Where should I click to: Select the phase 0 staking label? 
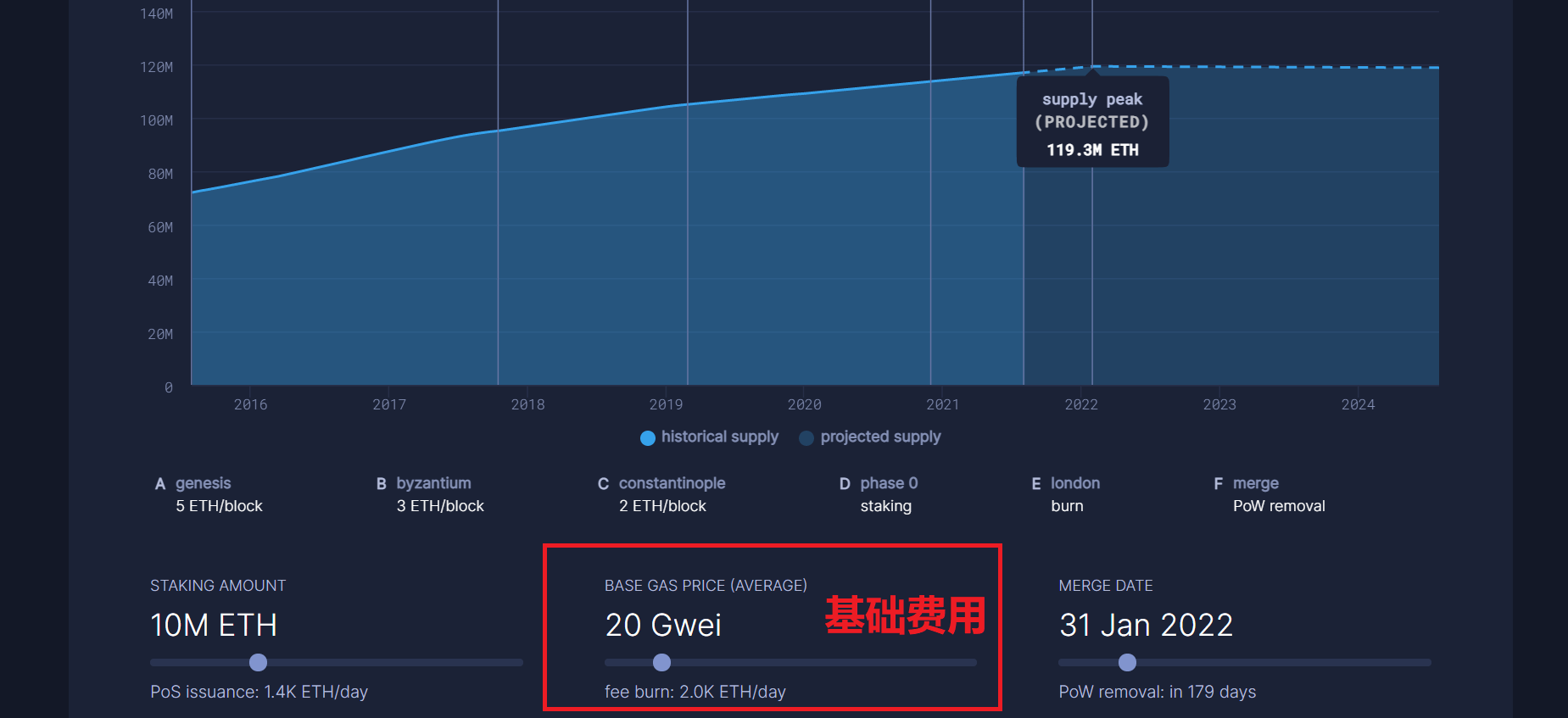[x=879, y=494]
